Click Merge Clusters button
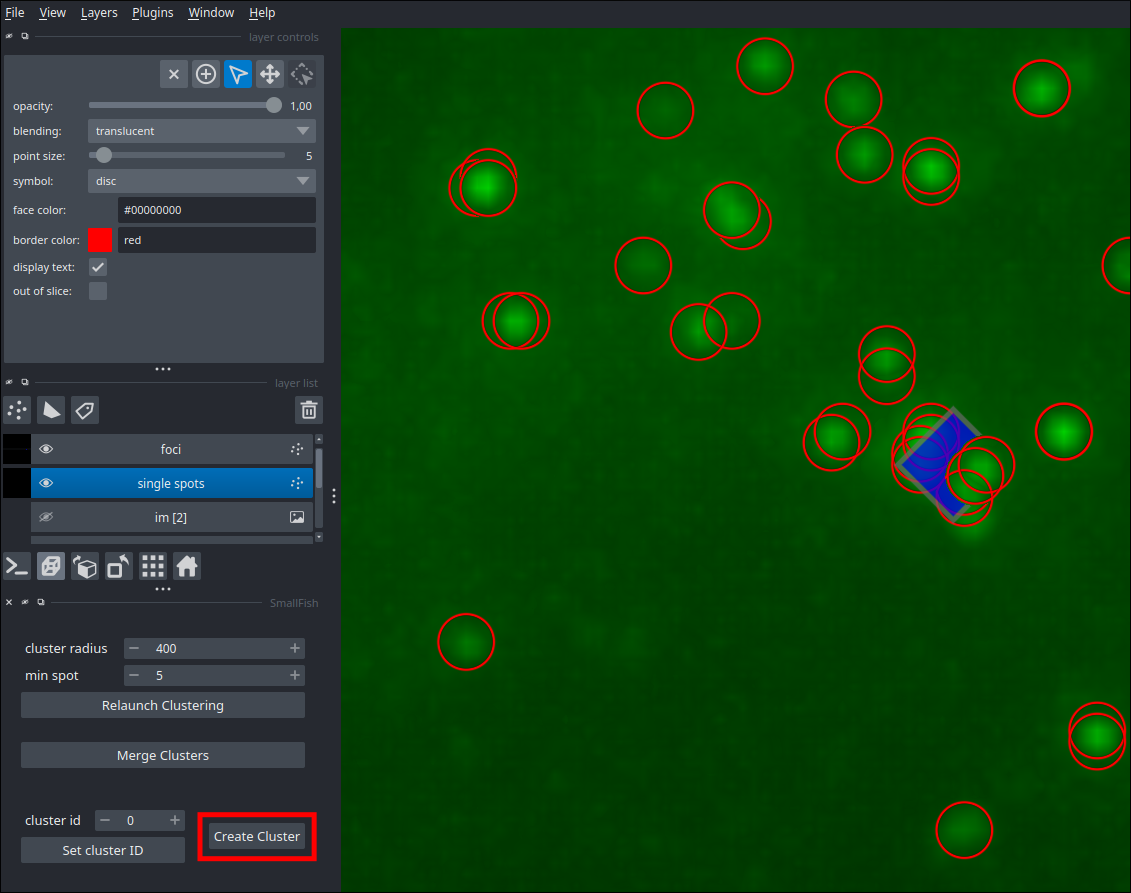 163,755
